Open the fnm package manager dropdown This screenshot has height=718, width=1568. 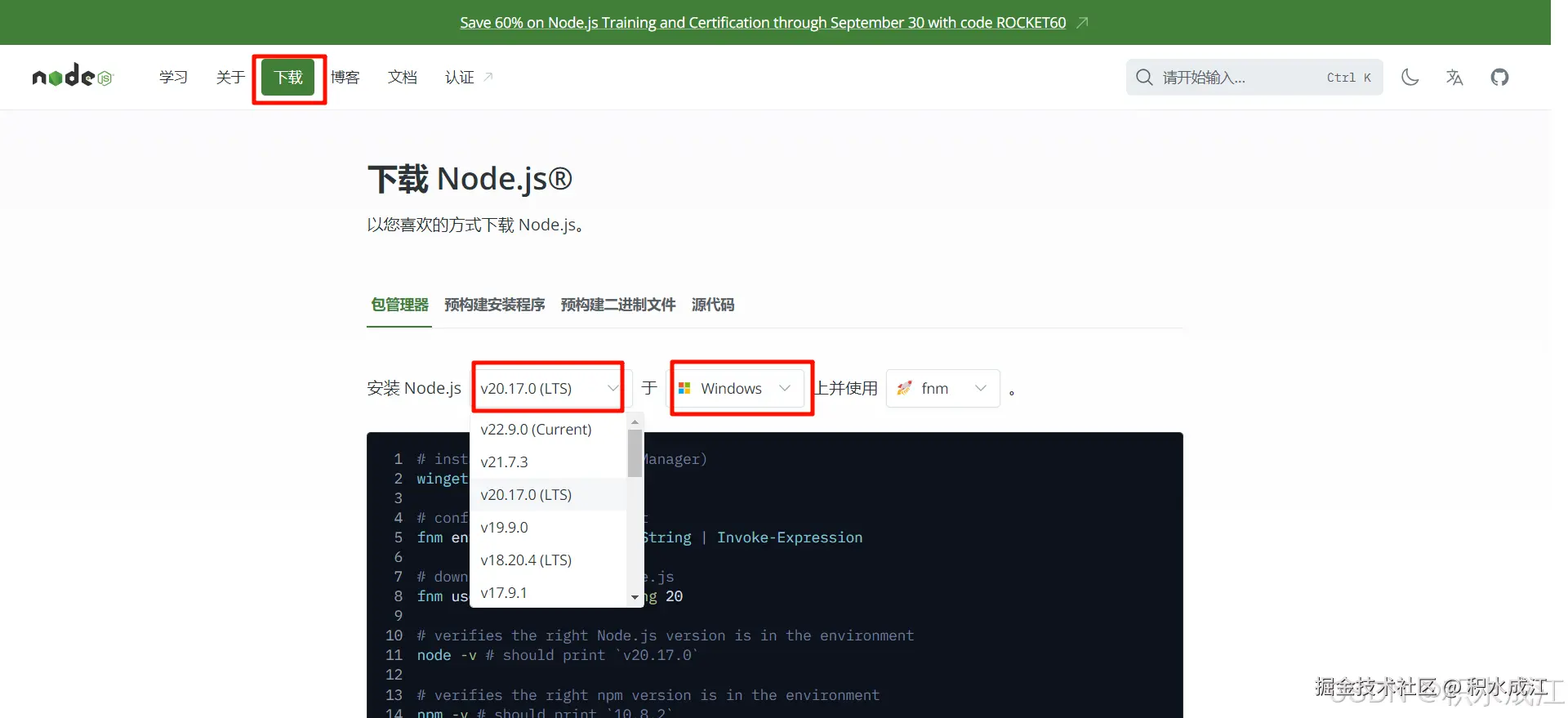[943, 388]
